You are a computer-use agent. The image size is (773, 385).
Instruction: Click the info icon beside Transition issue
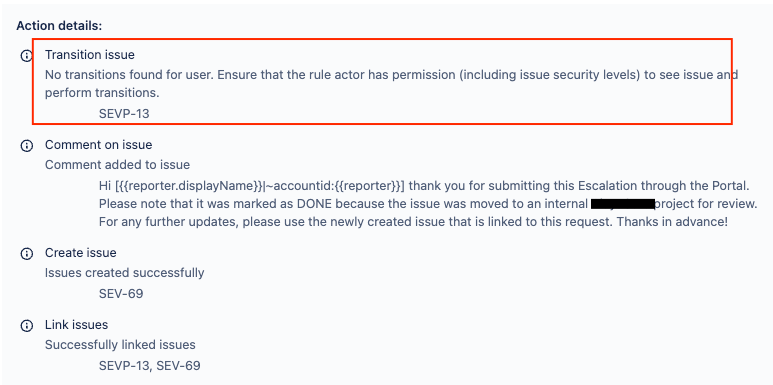[26, 56]
